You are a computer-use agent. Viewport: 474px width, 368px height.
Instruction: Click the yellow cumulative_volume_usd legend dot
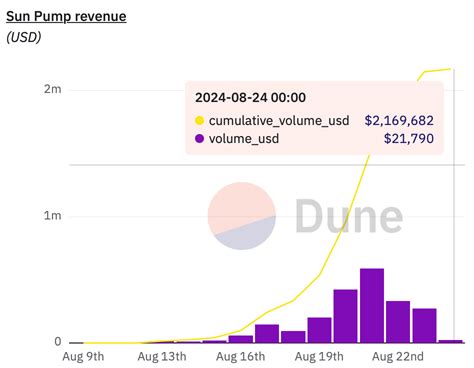click(199, 121)
